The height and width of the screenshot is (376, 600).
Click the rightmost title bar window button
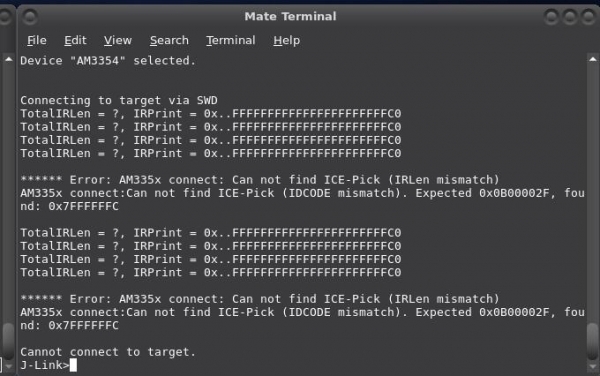pyautogui.click(x=589, y=17)
